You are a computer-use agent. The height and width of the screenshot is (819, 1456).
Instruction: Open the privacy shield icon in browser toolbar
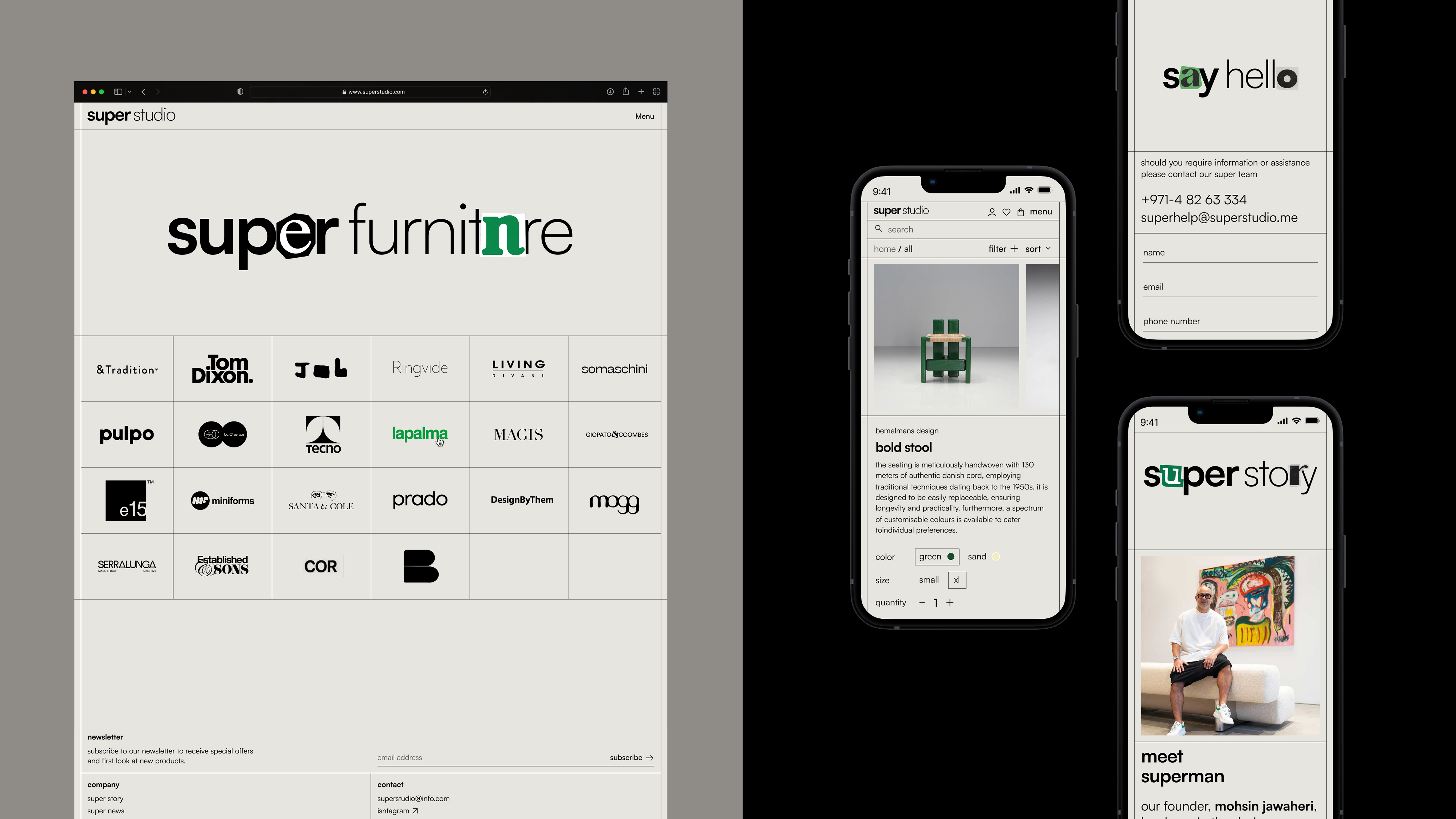pos(240,92)
